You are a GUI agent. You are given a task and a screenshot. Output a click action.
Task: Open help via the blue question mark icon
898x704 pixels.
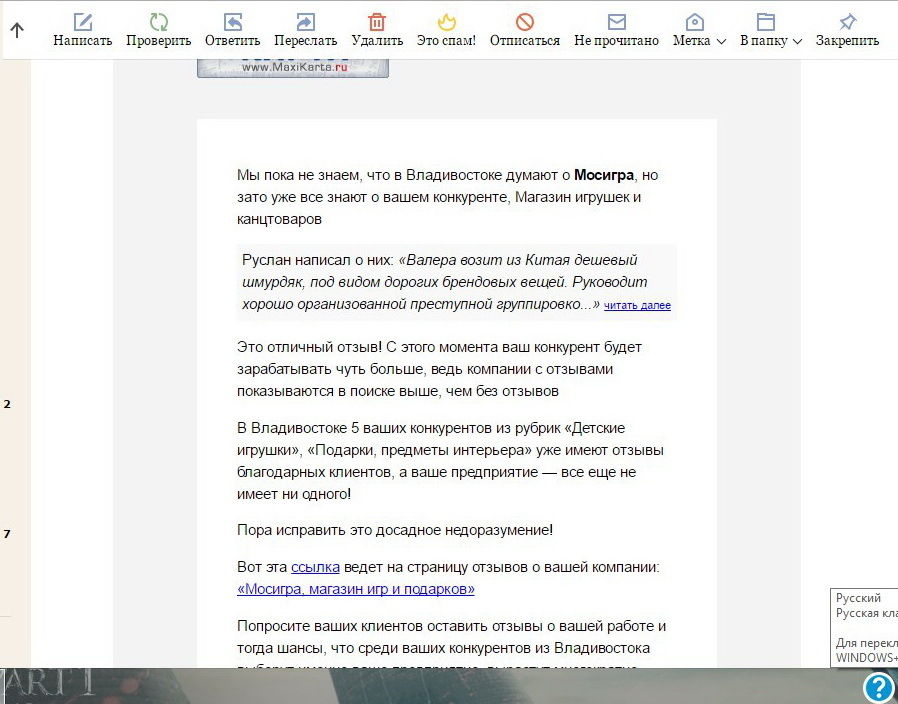[878, 686]
